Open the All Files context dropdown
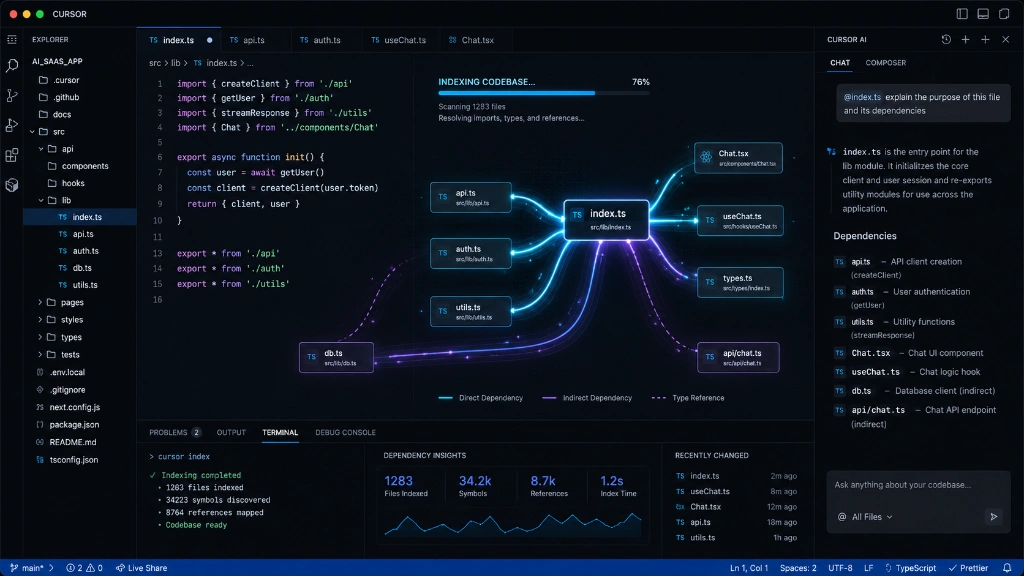The height and width of the screenshot is (576, 1024). pos(865,517)
